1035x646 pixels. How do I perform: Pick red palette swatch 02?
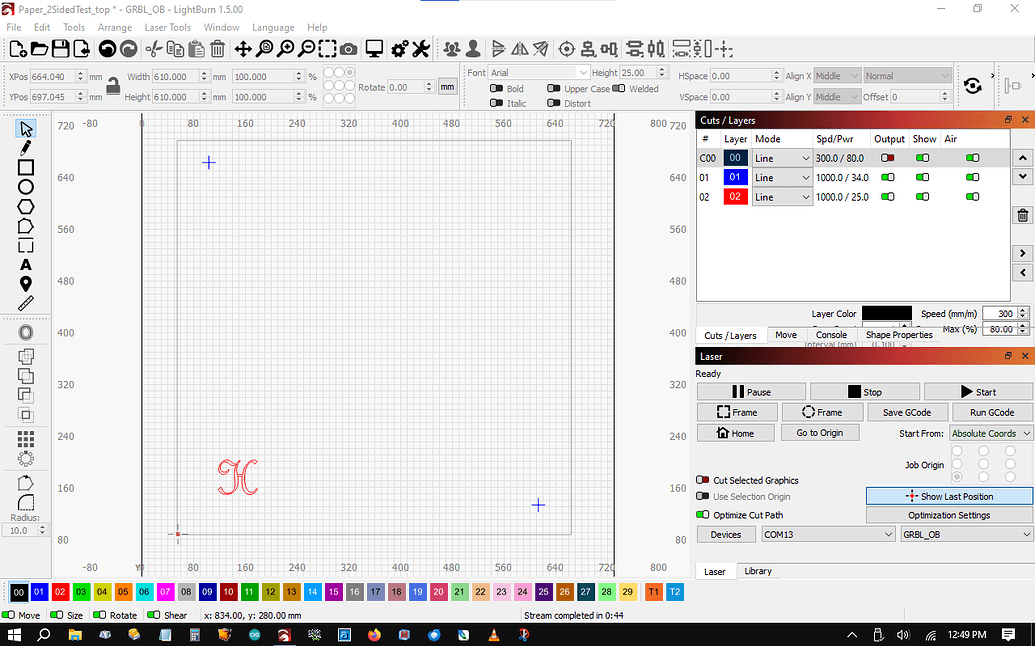[x=60, y=592]
